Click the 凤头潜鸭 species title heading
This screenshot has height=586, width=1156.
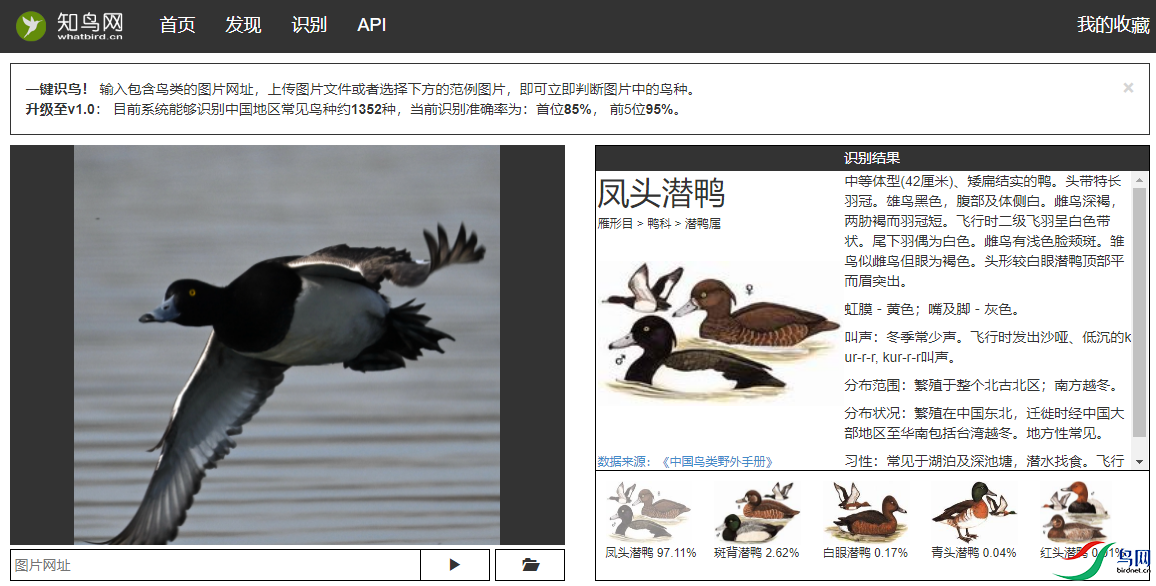pyautogui.click(x=661, y=193)
